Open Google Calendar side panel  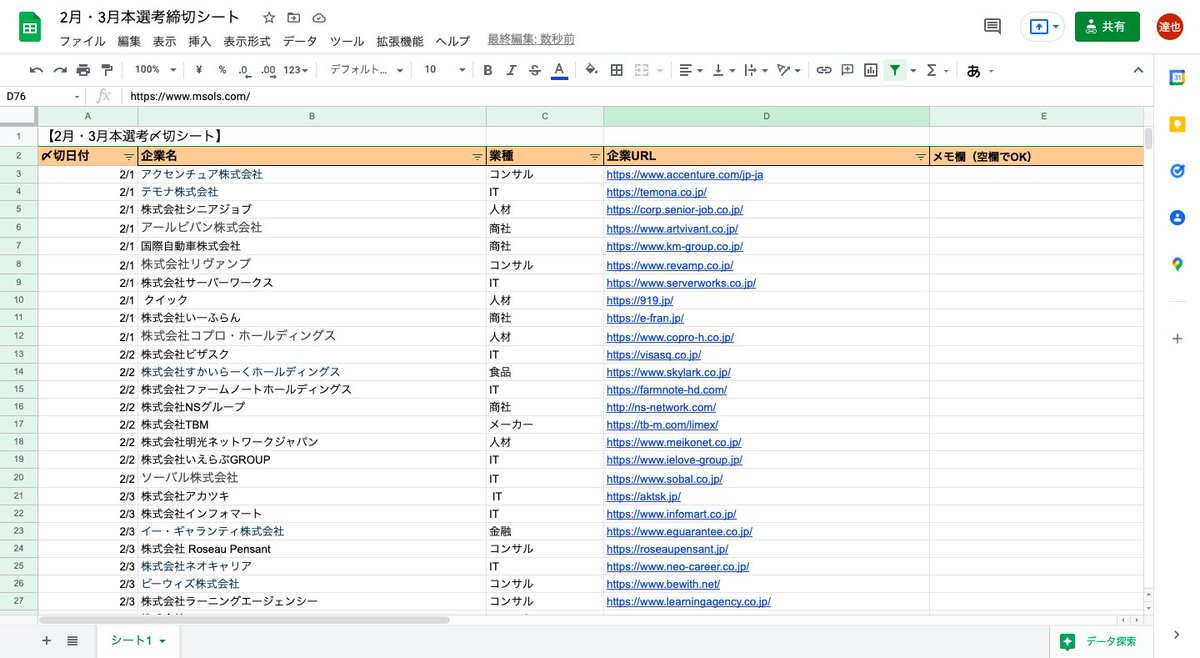(x=1178, y=78)
